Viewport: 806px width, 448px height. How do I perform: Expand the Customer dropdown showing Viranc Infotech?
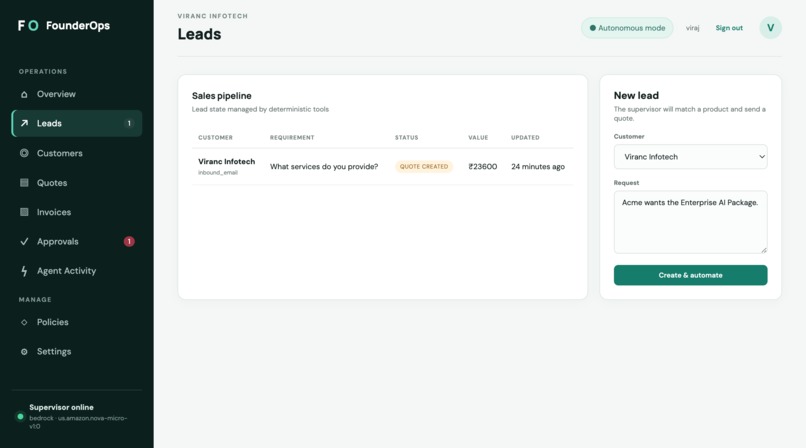pos(690,157)
